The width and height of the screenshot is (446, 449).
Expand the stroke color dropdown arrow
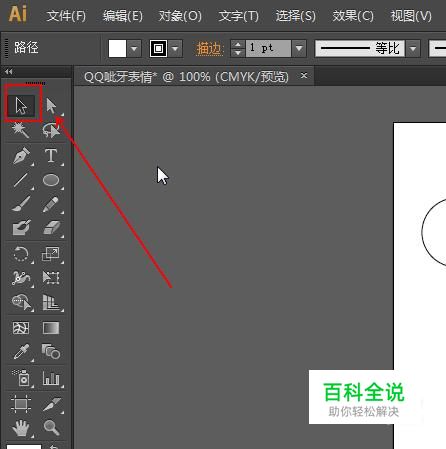click(175, 49)
